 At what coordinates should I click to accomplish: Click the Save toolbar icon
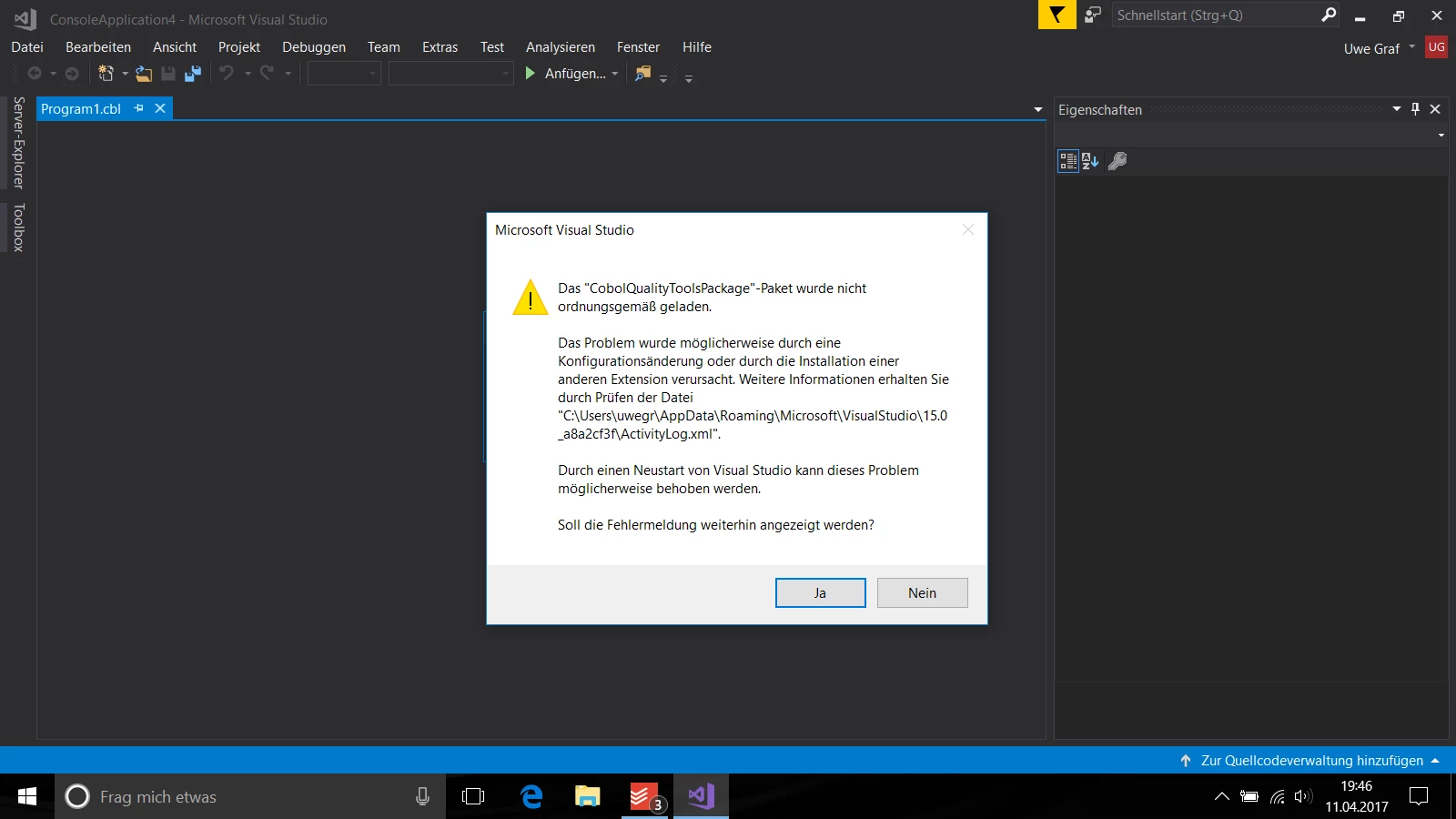[x=168, y=74]
